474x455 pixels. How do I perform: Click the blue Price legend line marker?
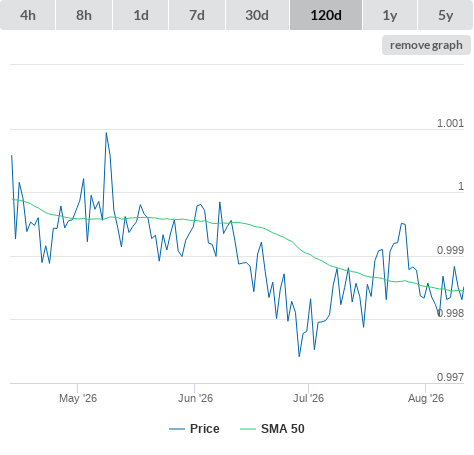pyautogui.click(x=177, y=429)
